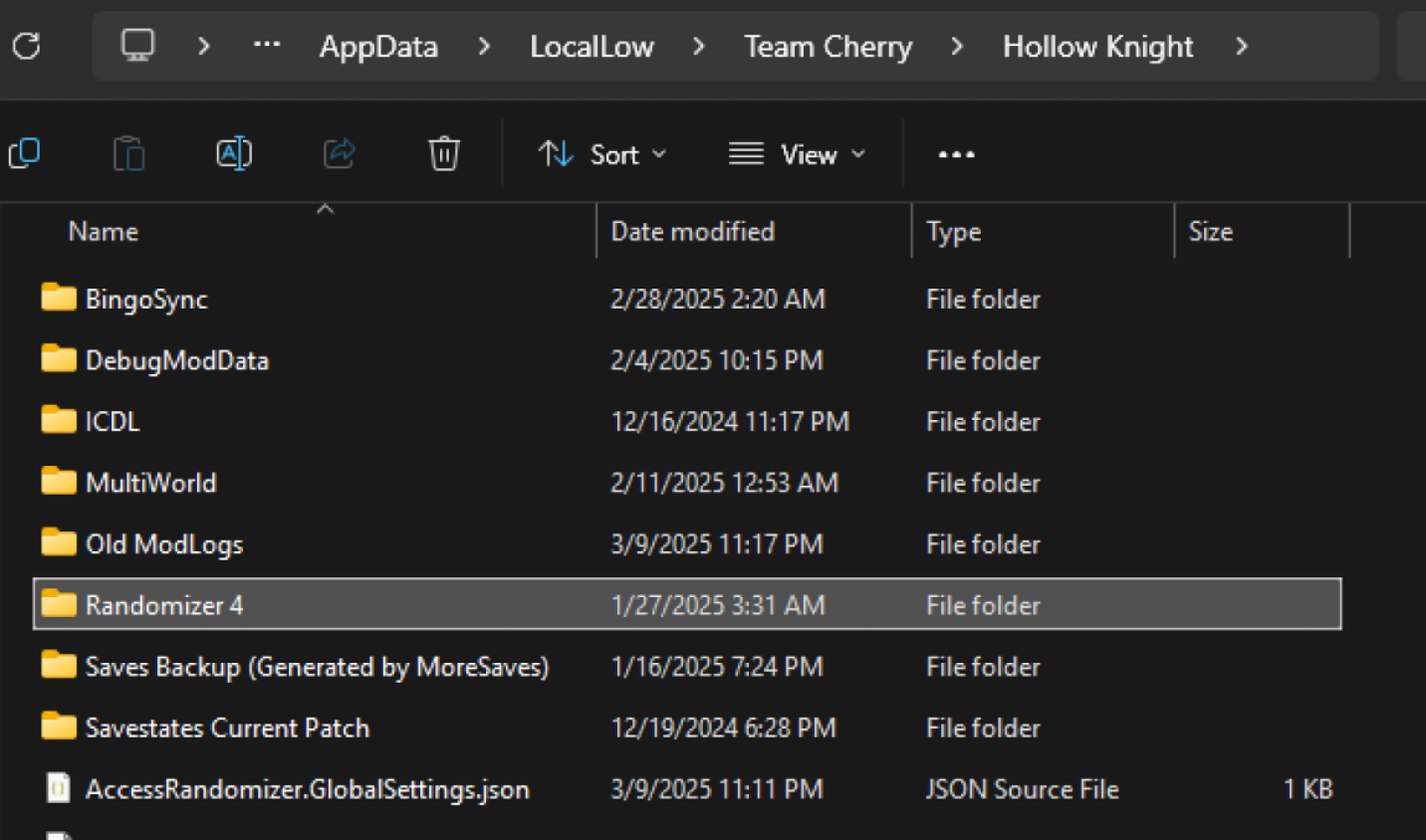The width and height of the screenshot is (1426, 840).
Task: Expand the chevron after LocalLow breadcrumb
Action: point(699,46)
